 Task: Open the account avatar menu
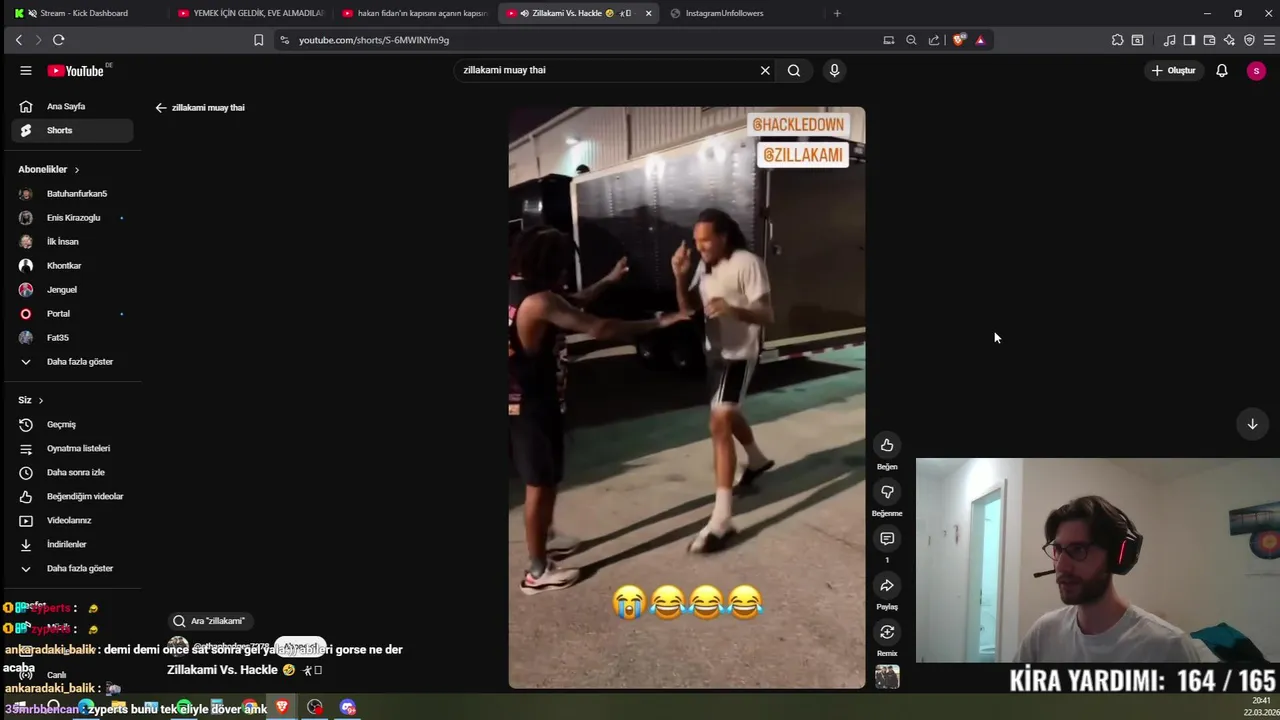1256,70
